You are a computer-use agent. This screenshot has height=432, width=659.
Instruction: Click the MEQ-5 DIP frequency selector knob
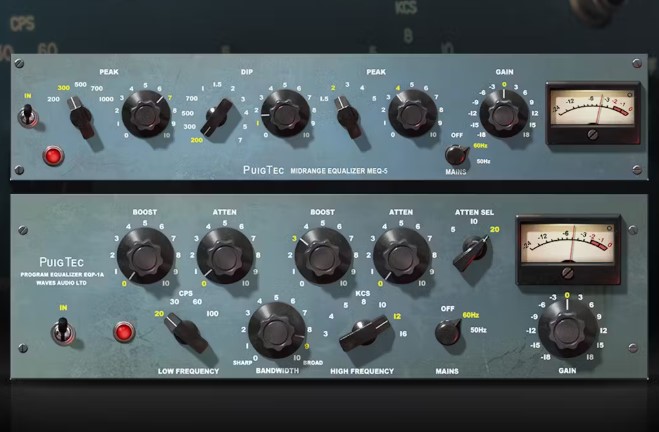coord(217,118)
